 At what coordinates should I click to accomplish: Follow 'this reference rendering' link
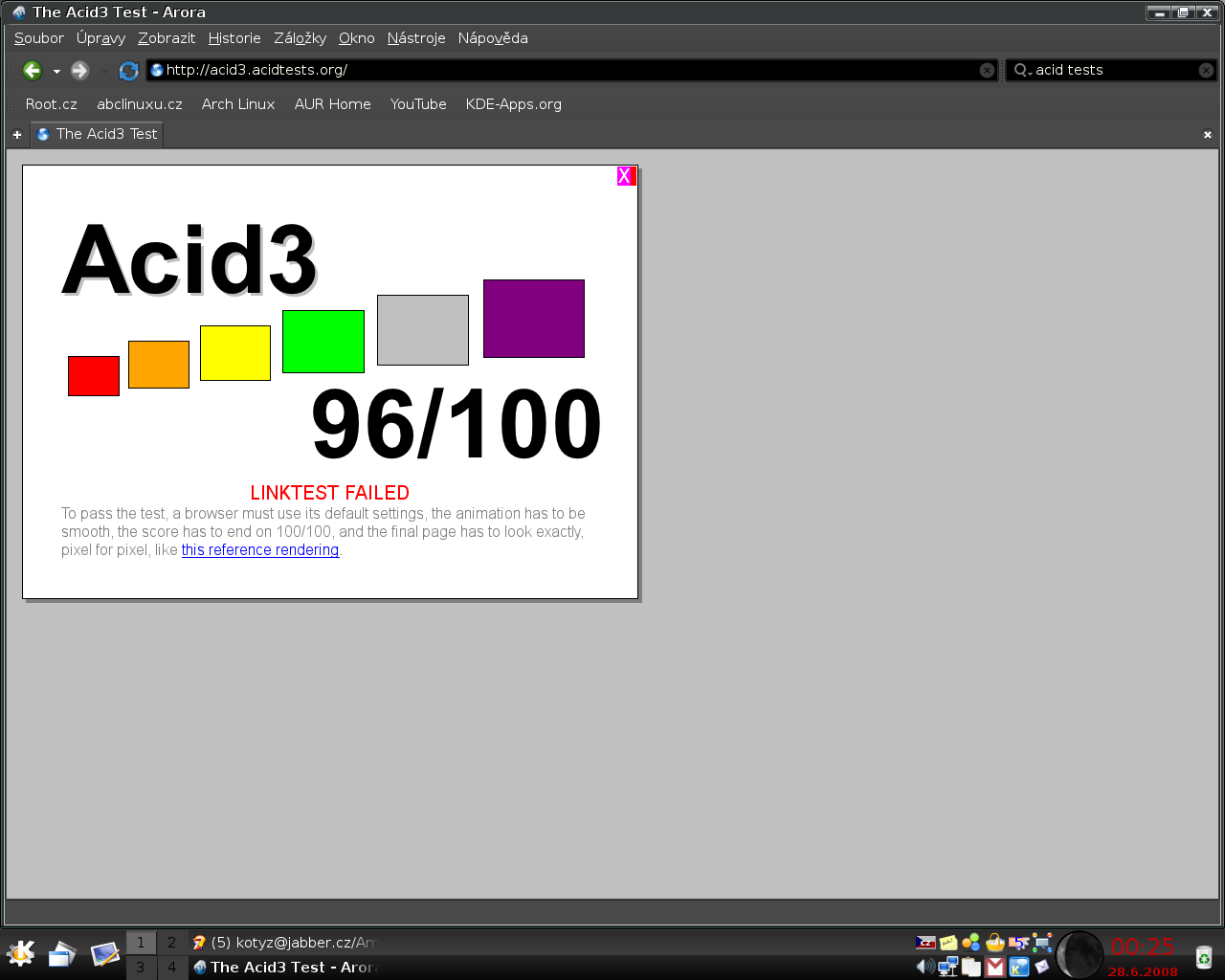tap(260, 550)
